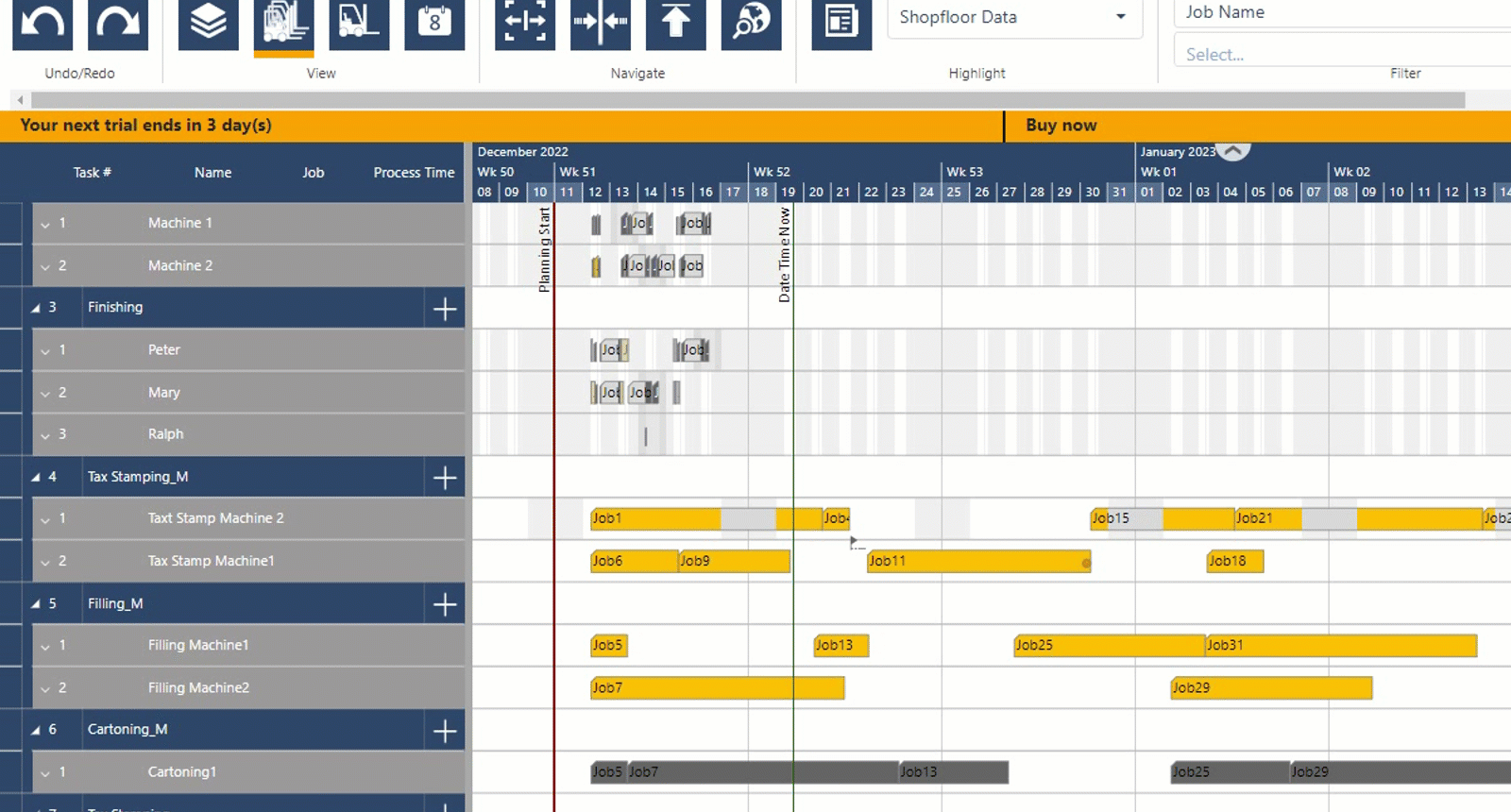Click the Job Name filter field
This screenshot has width=1511, height=812.
click(1341, 12)
